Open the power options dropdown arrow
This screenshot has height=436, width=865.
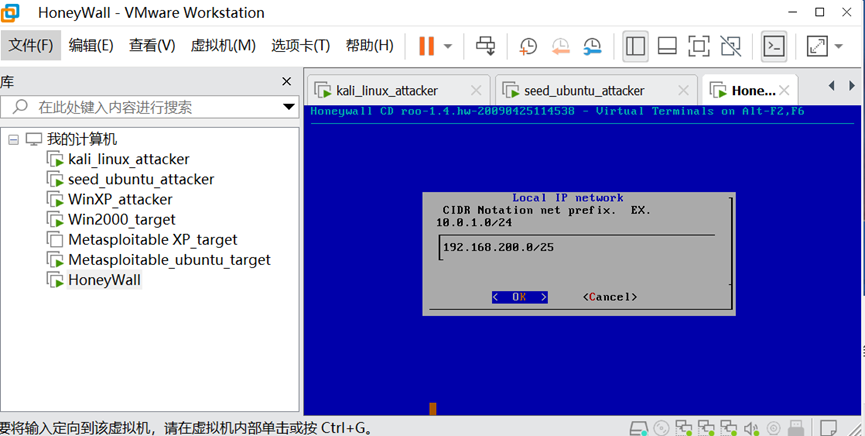(x=448, y=46)
